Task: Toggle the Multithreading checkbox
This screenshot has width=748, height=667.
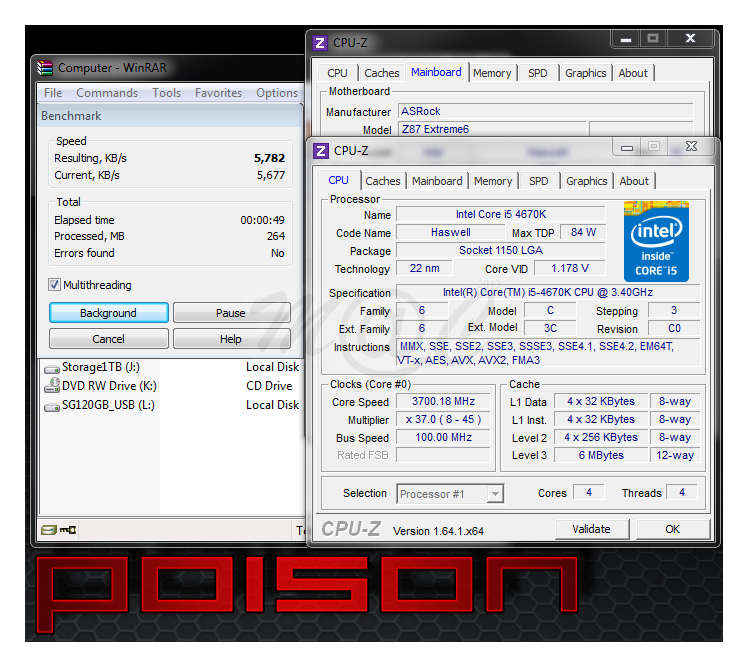Action: (x=55, y=285)
